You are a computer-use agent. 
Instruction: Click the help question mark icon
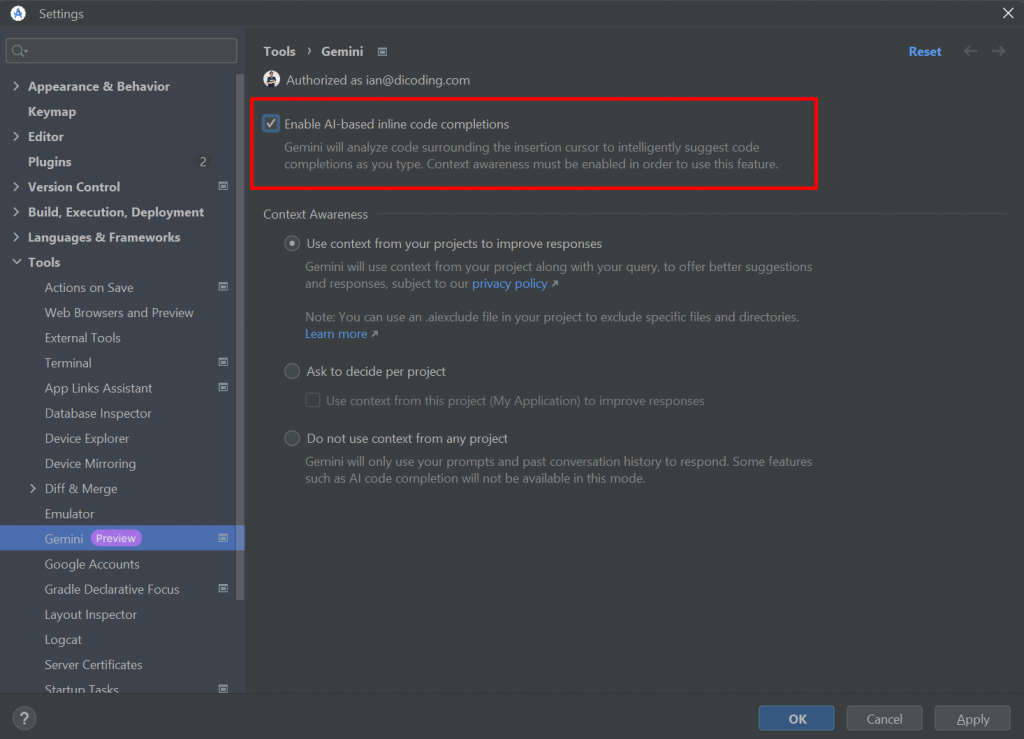pyautogui.click(x=23, y=717)
